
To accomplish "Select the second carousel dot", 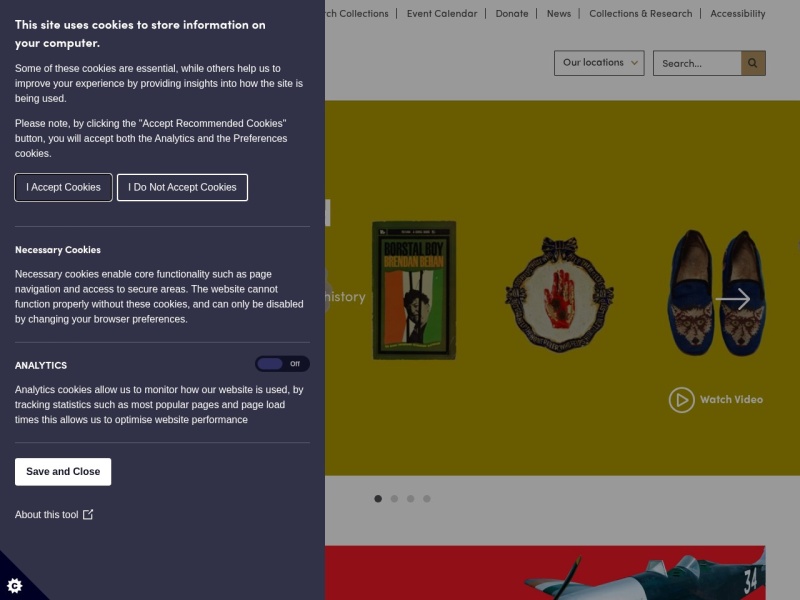I will point(394,498).
